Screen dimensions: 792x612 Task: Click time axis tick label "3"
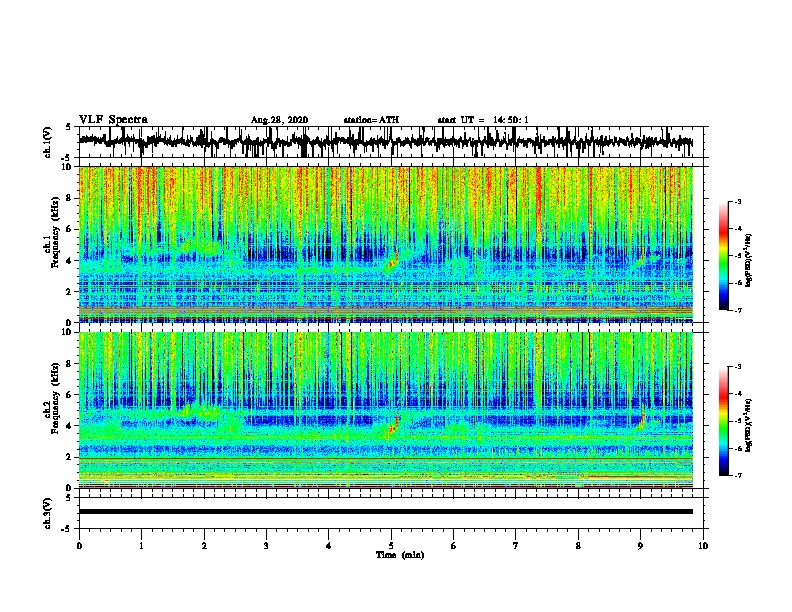pyautogui.click(x=266, y=546)
